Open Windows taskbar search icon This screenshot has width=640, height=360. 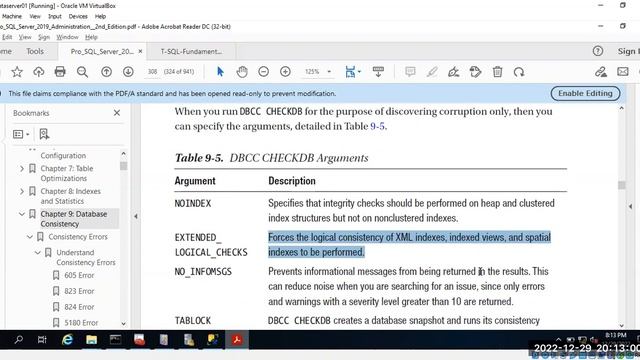pos(18,340)
